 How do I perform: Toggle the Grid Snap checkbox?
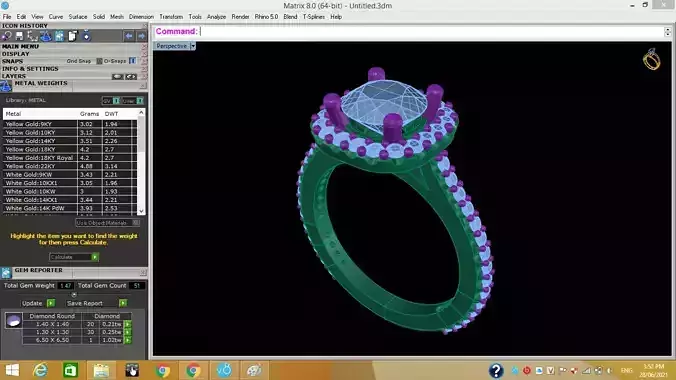(99, 61)
